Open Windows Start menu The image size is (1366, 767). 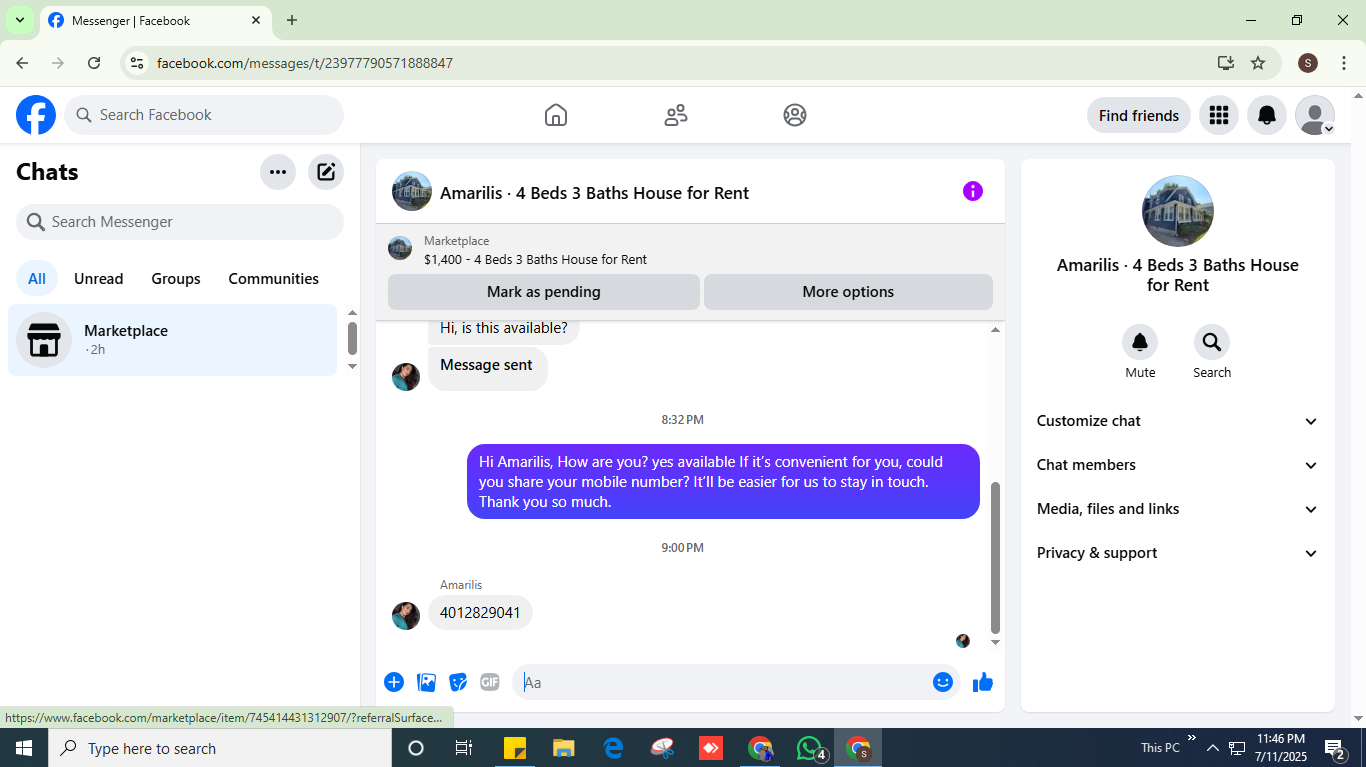pyautogui.click(x=24, y=748)
